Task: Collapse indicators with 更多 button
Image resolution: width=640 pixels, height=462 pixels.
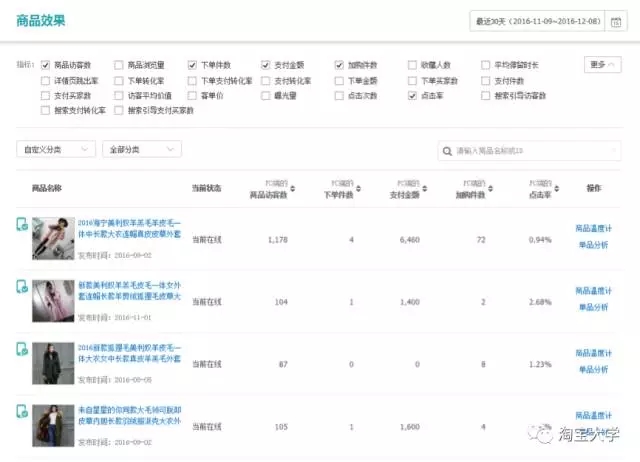Action: coord(602,64)
